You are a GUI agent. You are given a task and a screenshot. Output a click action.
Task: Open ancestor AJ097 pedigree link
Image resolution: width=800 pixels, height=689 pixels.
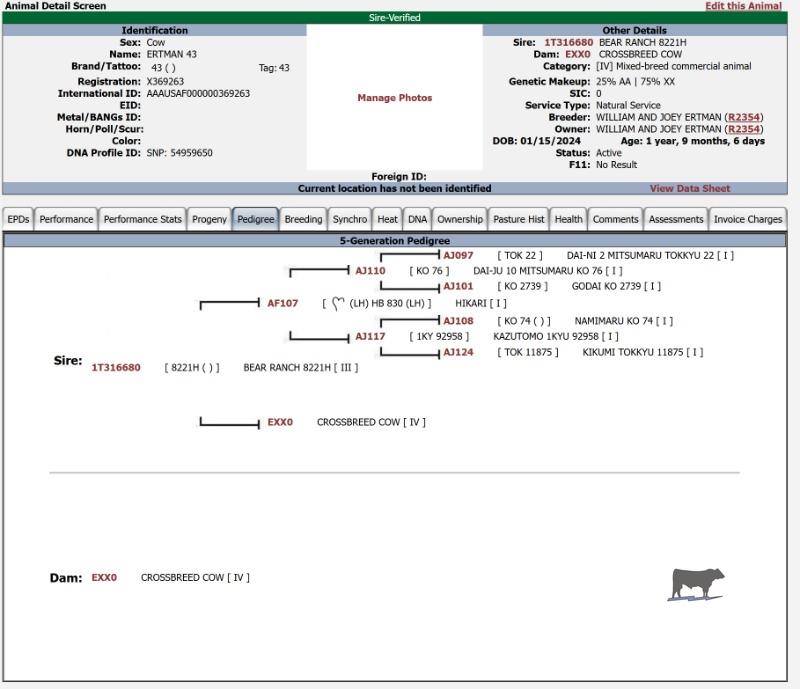[x=458, y=256]
